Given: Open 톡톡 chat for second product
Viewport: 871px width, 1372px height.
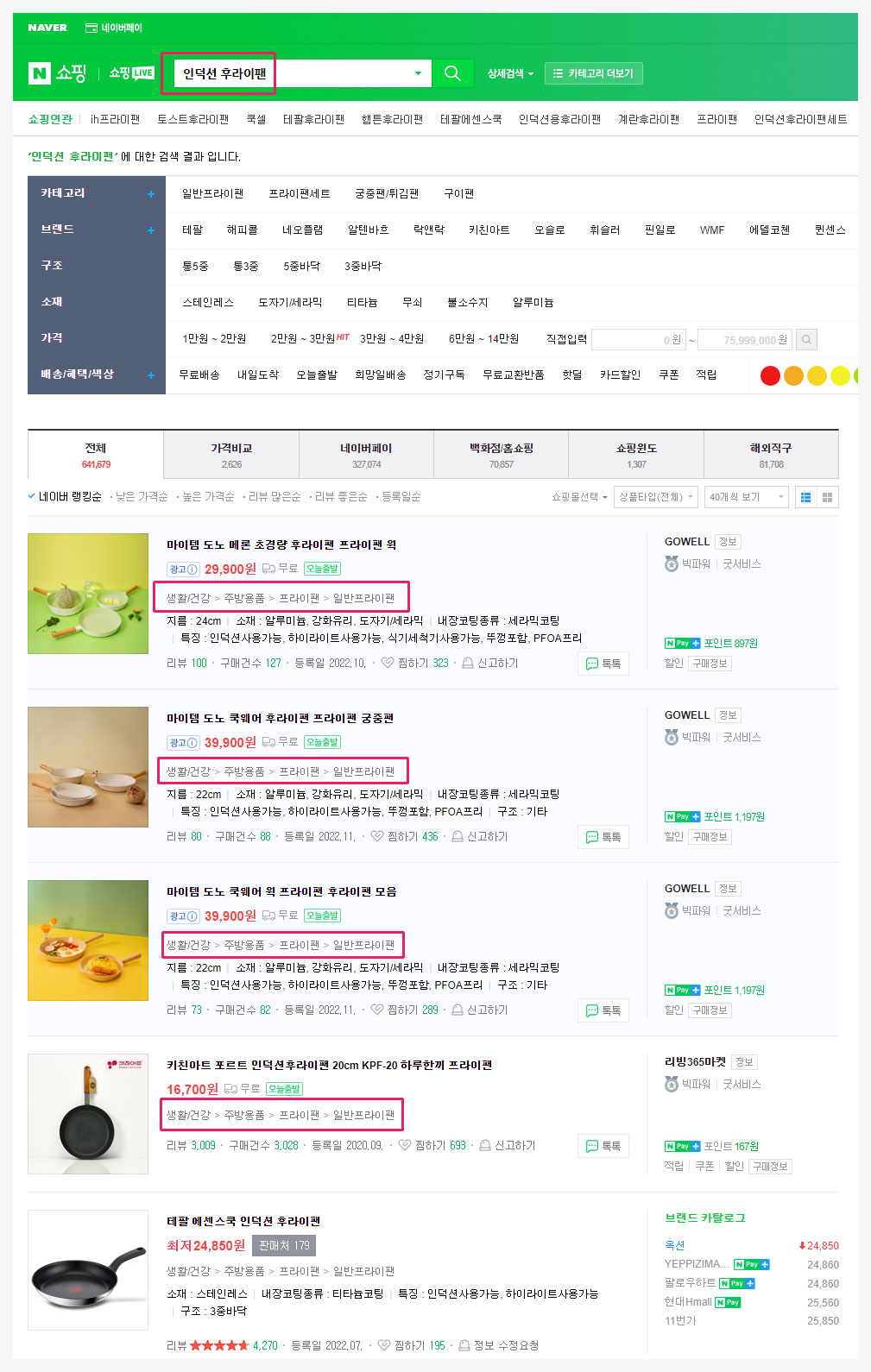Looking at the screenshot, I should pos(603,837).
